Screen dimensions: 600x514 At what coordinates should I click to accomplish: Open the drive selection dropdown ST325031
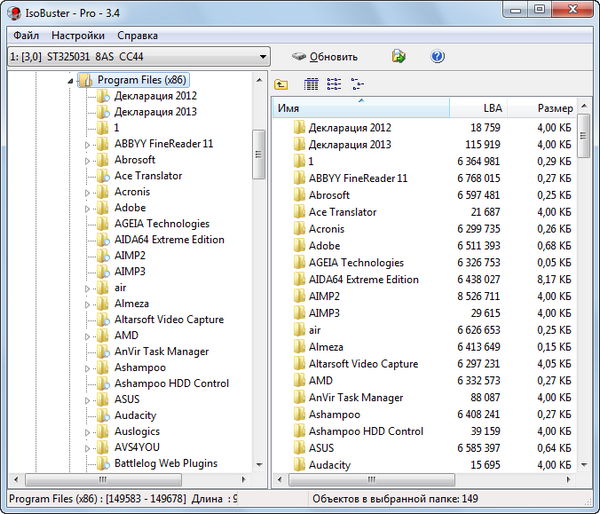139,57
